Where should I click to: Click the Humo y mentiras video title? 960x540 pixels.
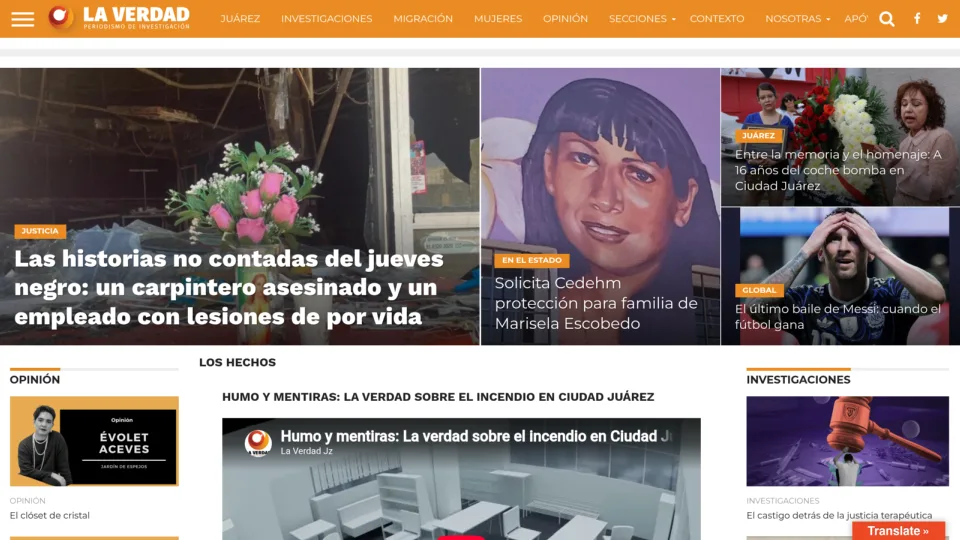pyautogui.click(x=475, y=436)
